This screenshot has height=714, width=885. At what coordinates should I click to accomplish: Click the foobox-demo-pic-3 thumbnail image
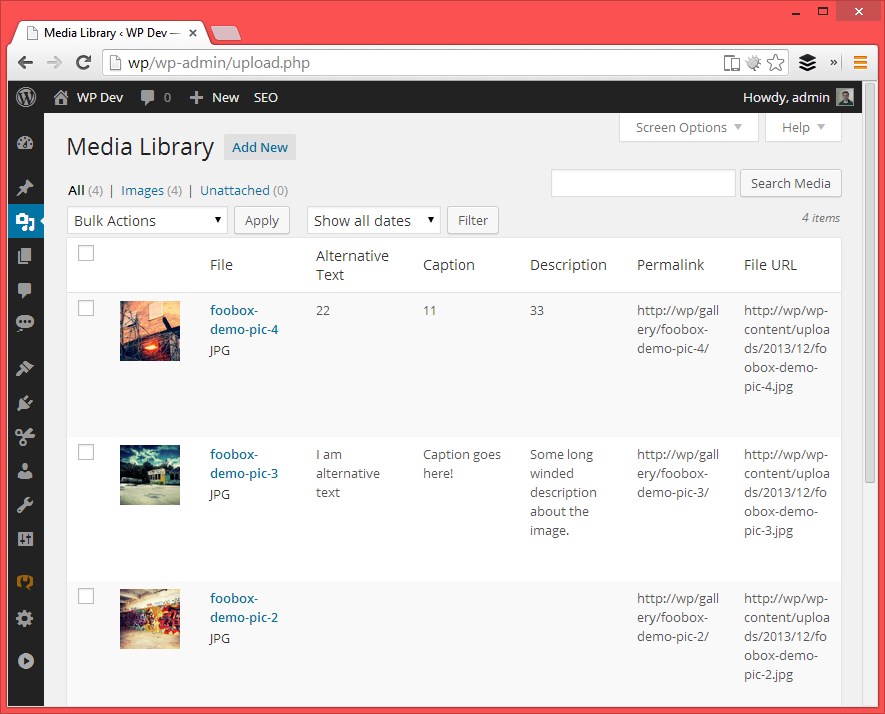(x=150, y=475)
